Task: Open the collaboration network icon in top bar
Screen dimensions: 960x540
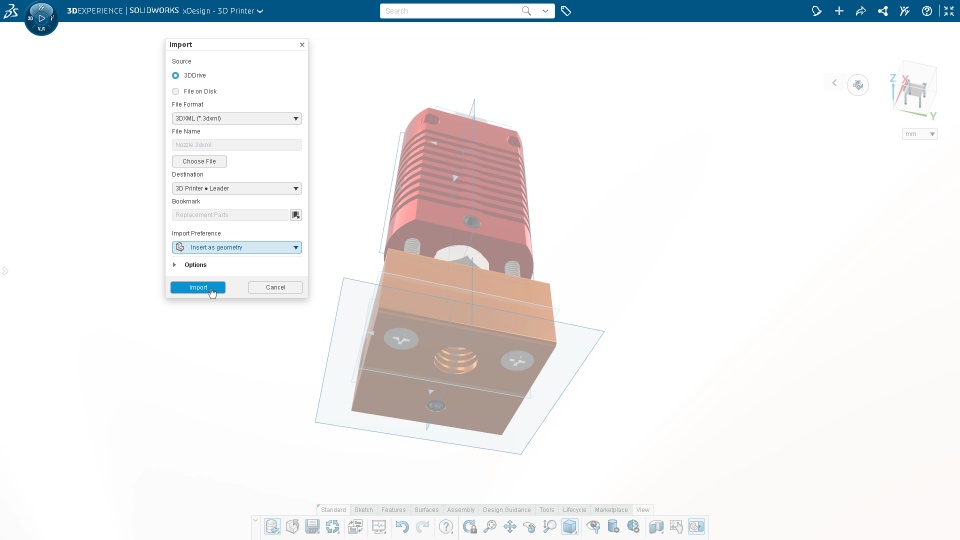Action: pos(883,11)
